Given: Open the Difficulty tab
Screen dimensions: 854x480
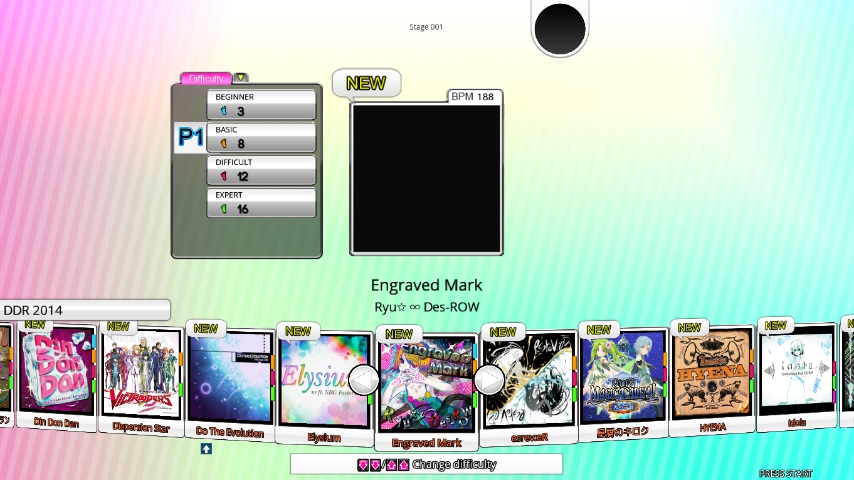Looking at the screenshot, I should pyautogui.click(x=206, y=78).
